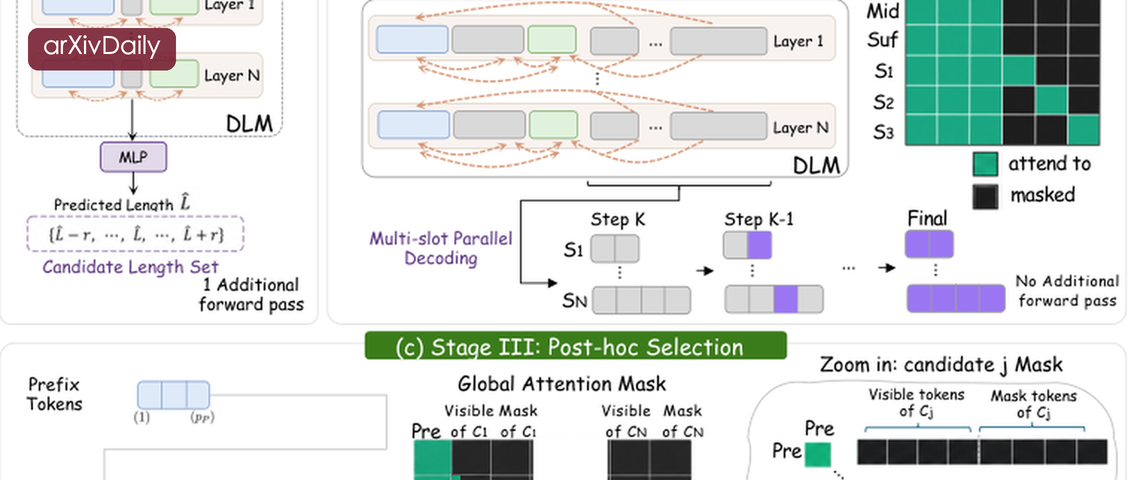The height and width of the screenshot is (480, 1128).
Task: Click the green block in middle Layer N
Action: pos(553,125)
